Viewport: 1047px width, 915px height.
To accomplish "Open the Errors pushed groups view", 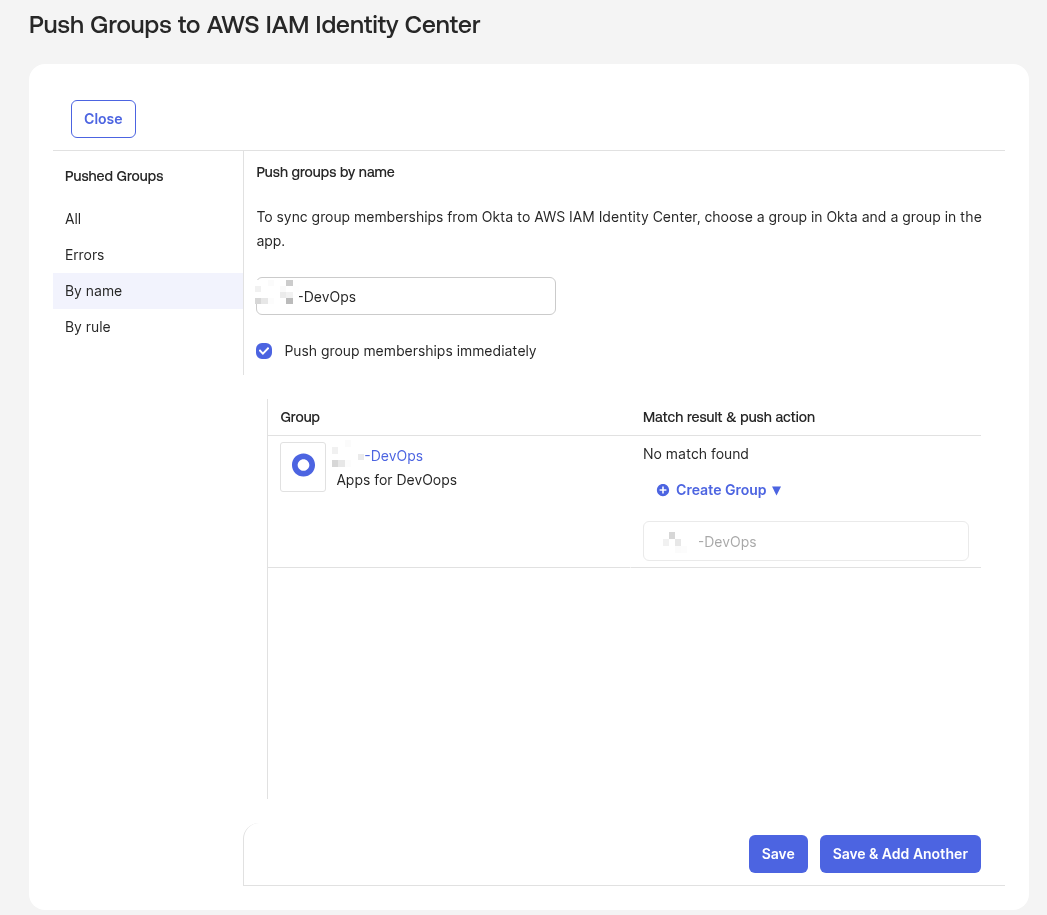I will [x=85, y=255].
